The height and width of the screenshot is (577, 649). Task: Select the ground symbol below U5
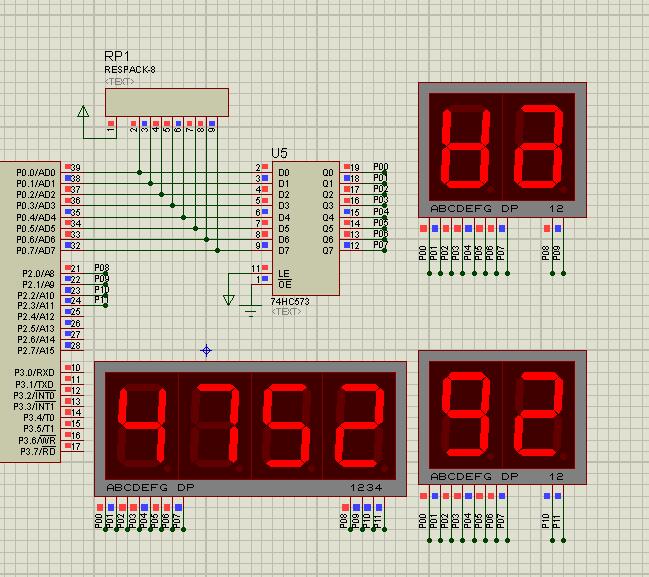click(251, 311)
